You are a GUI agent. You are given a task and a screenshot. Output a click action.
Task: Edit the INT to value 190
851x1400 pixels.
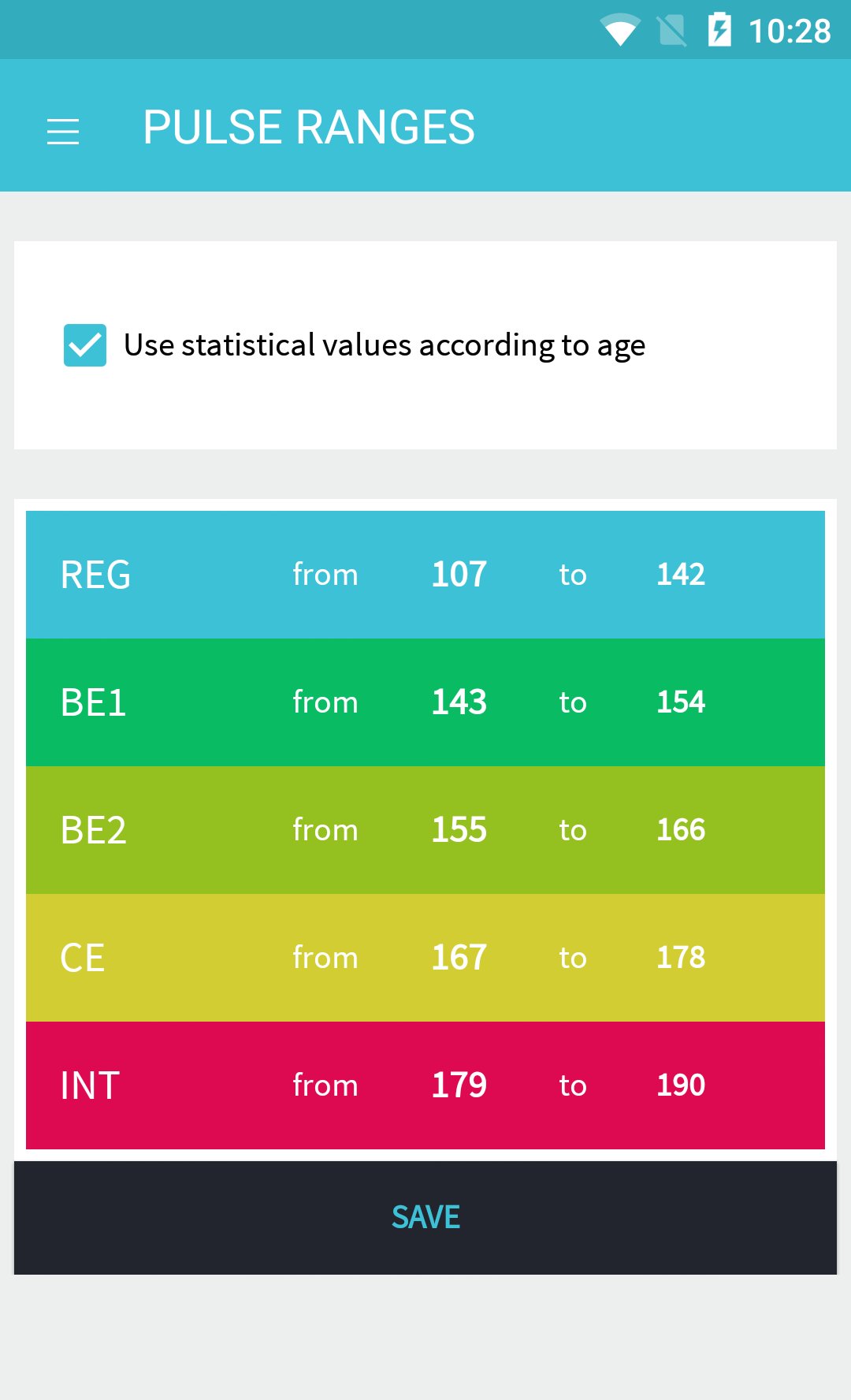click(x=681, y=1085)
